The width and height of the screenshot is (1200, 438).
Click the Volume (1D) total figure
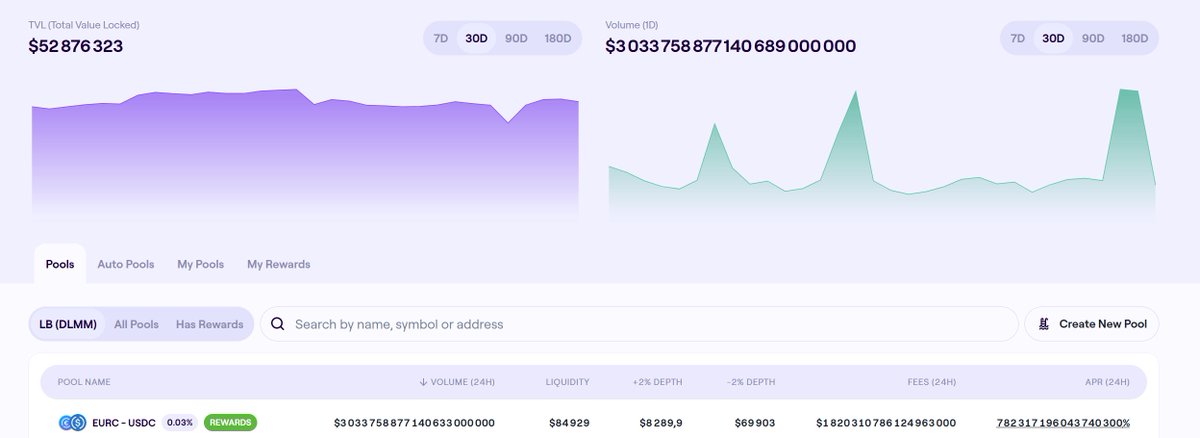point(730,46)
